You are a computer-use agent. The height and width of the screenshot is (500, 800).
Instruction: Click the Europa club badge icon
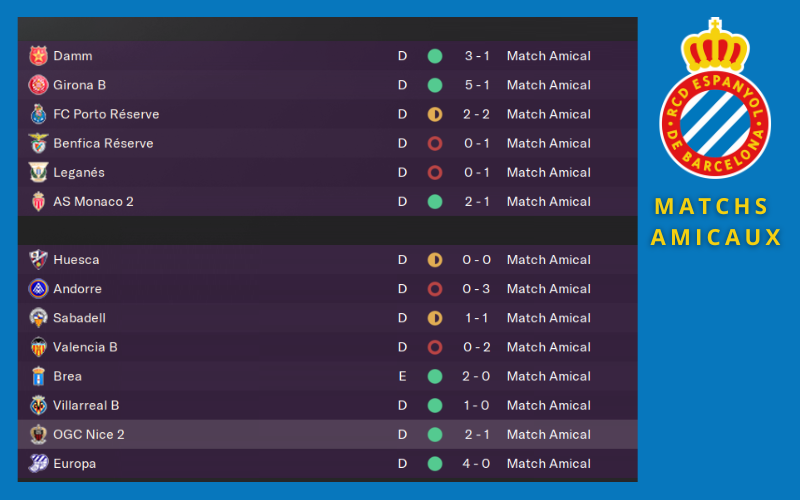(38, 463)
